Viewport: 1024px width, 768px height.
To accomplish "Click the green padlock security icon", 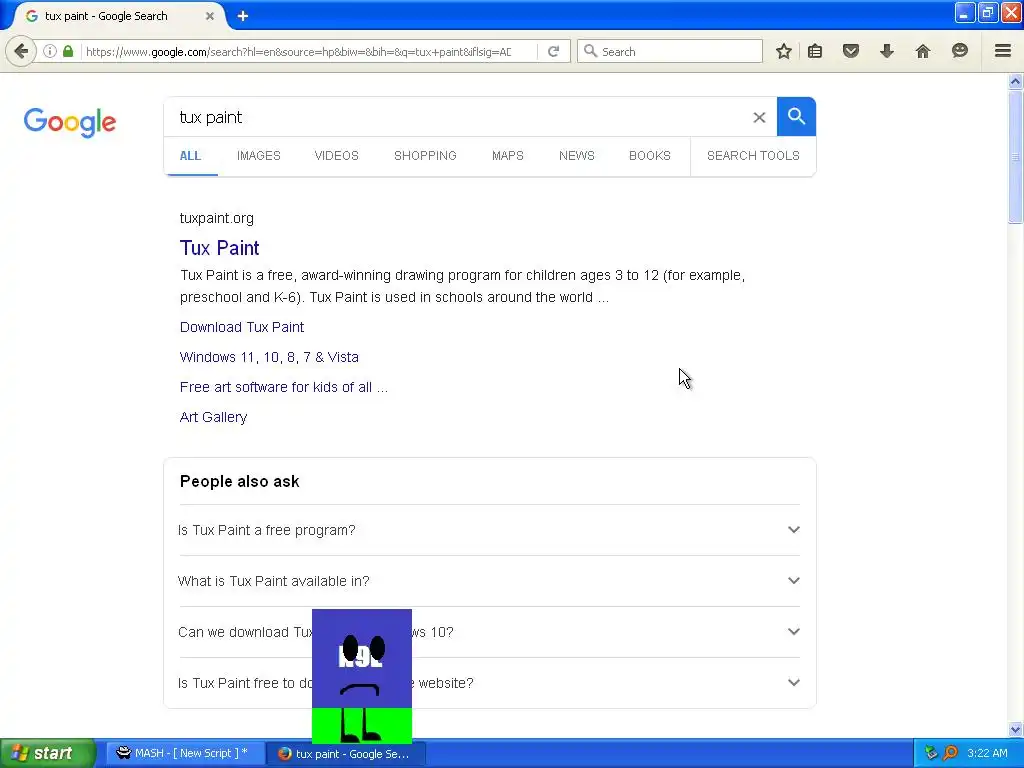I will pyautogui.click(x=68, y=51).
